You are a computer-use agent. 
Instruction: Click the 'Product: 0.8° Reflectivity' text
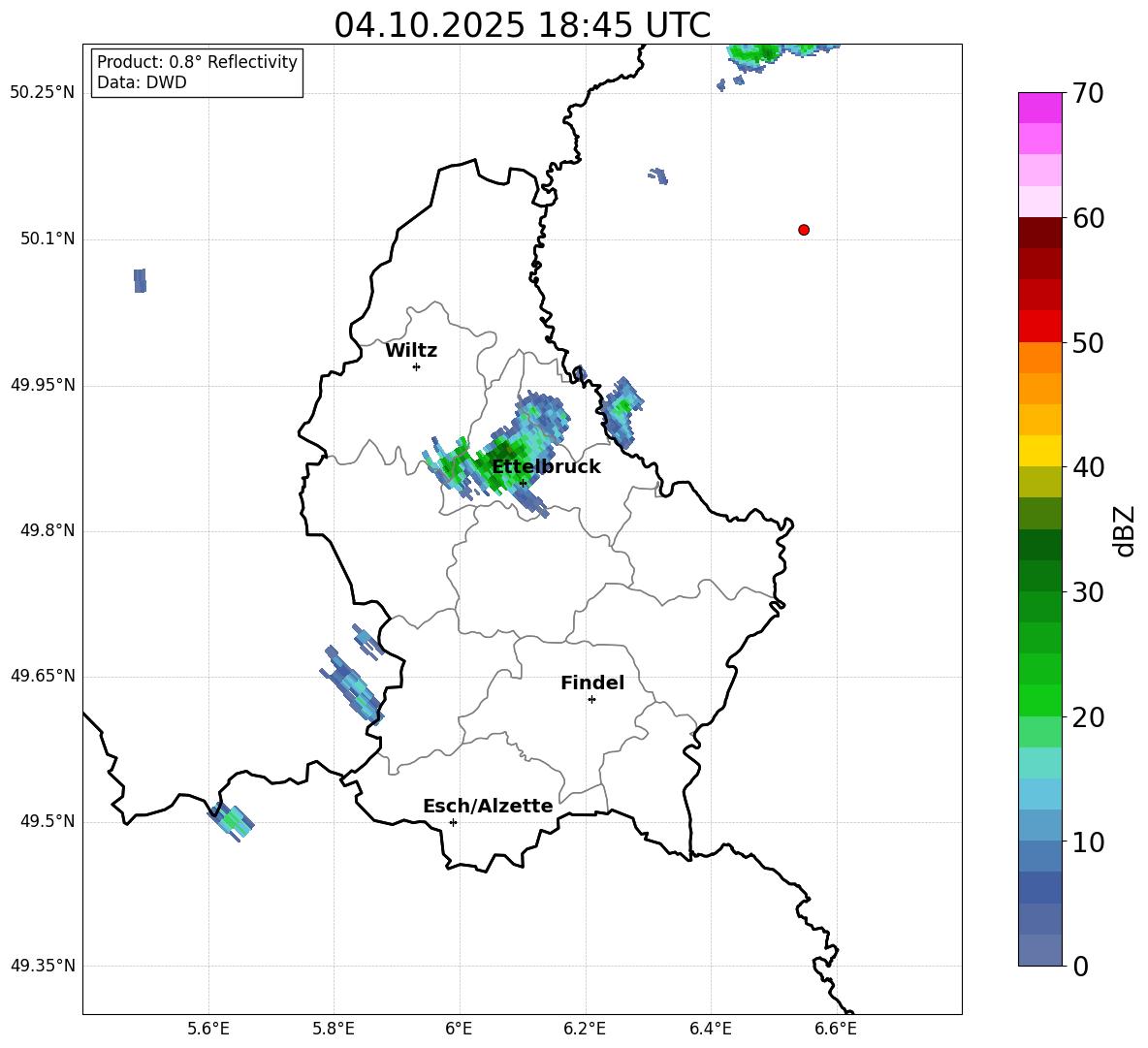tap(197, 62)
